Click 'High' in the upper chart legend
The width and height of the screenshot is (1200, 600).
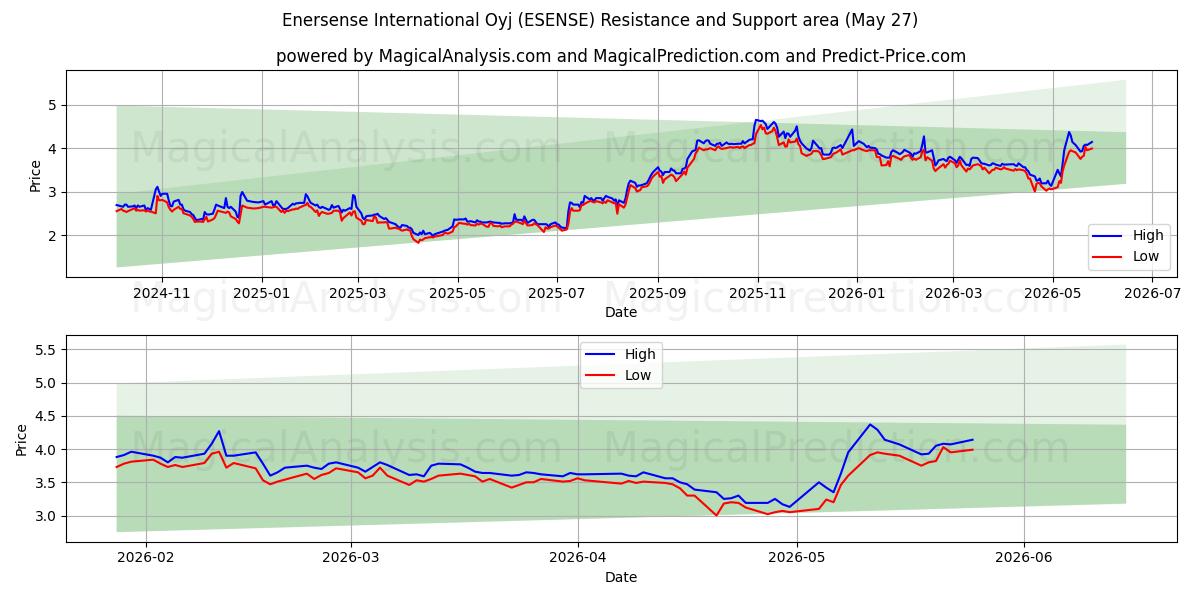pyautogui.click(x=1148, y=236)
